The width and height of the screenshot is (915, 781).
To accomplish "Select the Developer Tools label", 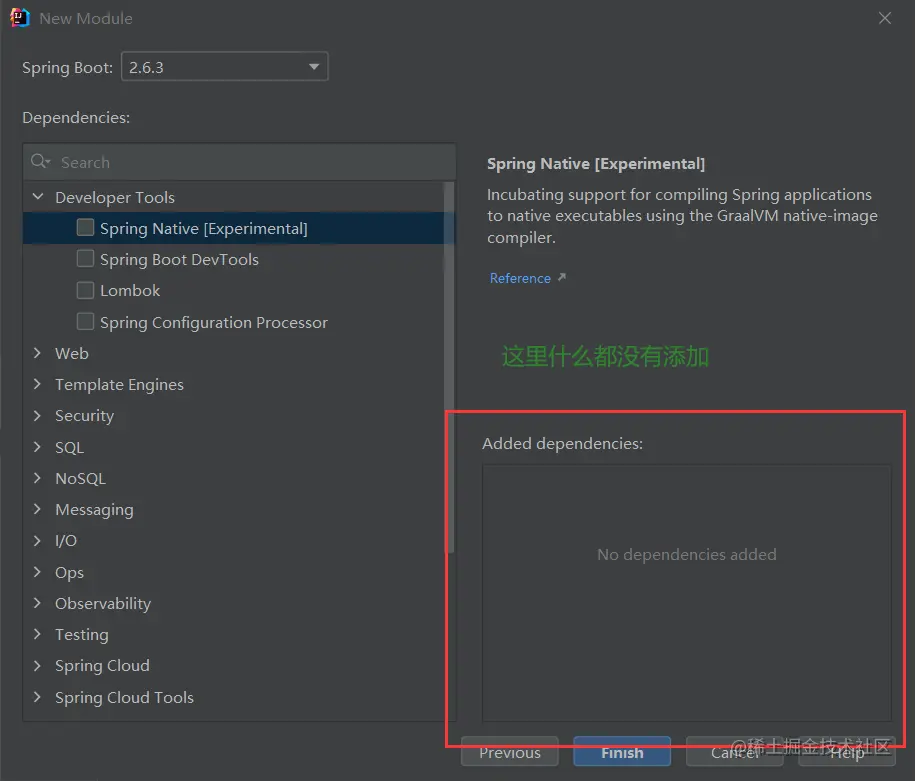I will pos(115,197).
